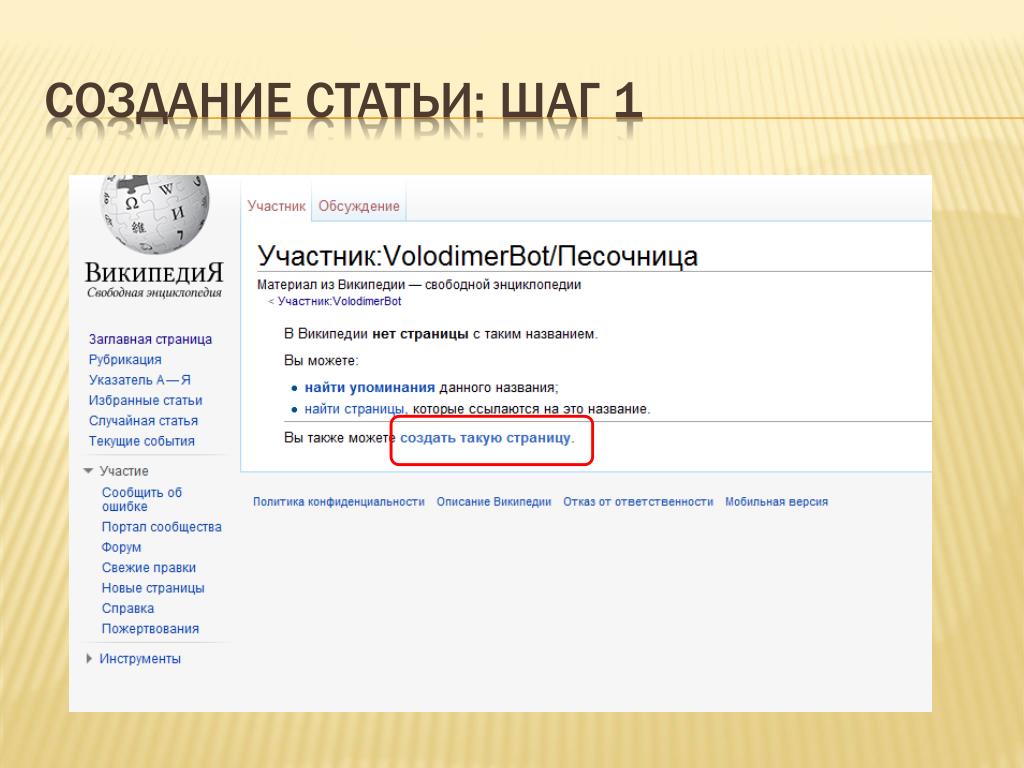
Task: Open Текущие события
Action: [142, 441]
